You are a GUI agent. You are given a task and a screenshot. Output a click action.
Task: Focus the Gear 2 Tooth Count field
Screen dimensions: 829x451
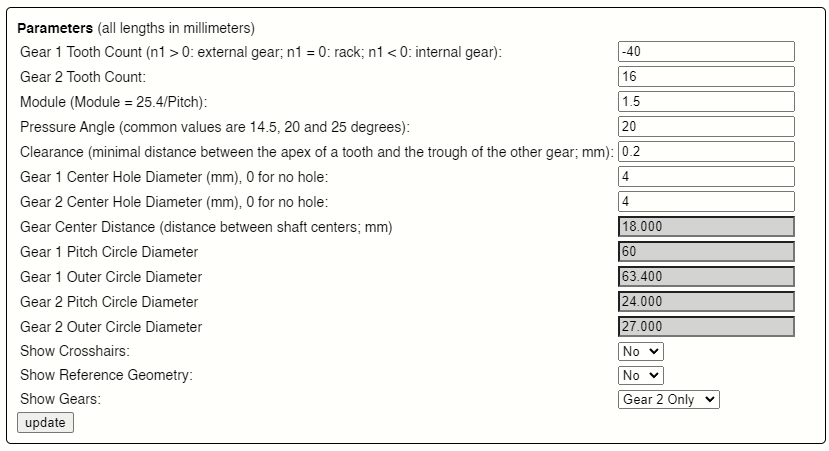point(706,77)
